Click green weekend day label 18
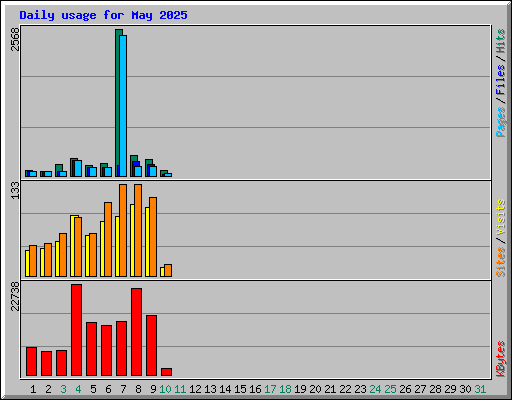The image size is (512, 400). 285,389
